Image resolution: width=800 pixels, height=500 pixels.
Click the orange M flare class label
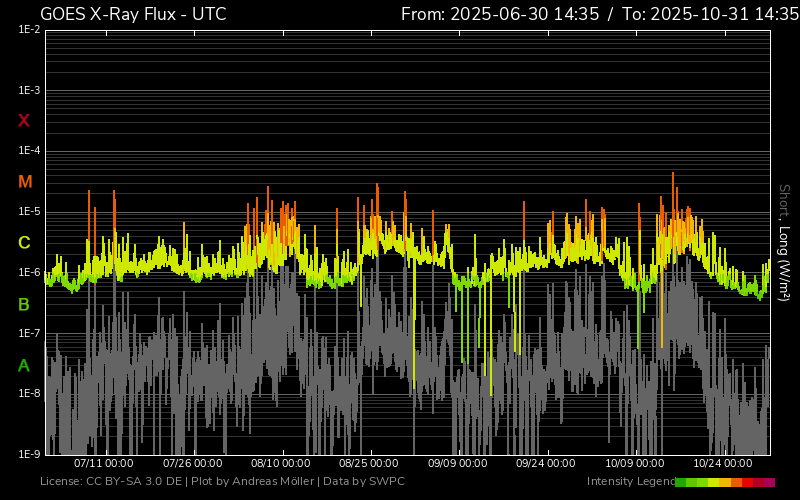click(25, 182)
